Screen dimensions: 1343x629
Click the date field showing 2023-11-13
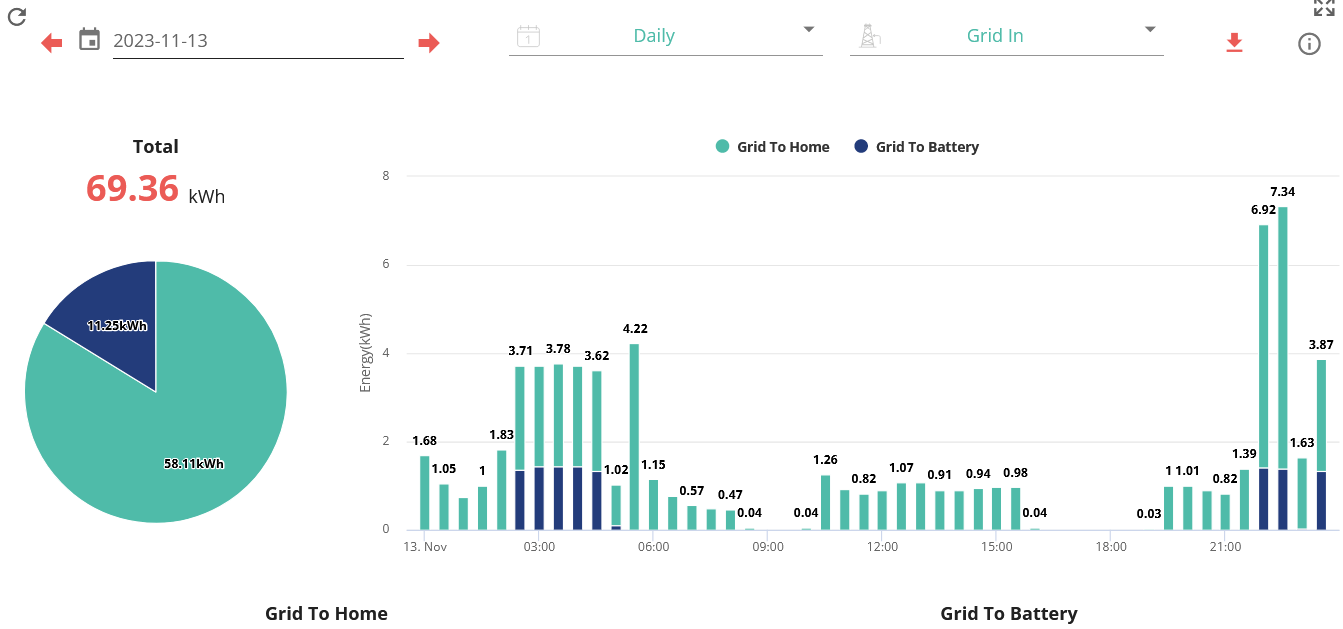(258, 41)
